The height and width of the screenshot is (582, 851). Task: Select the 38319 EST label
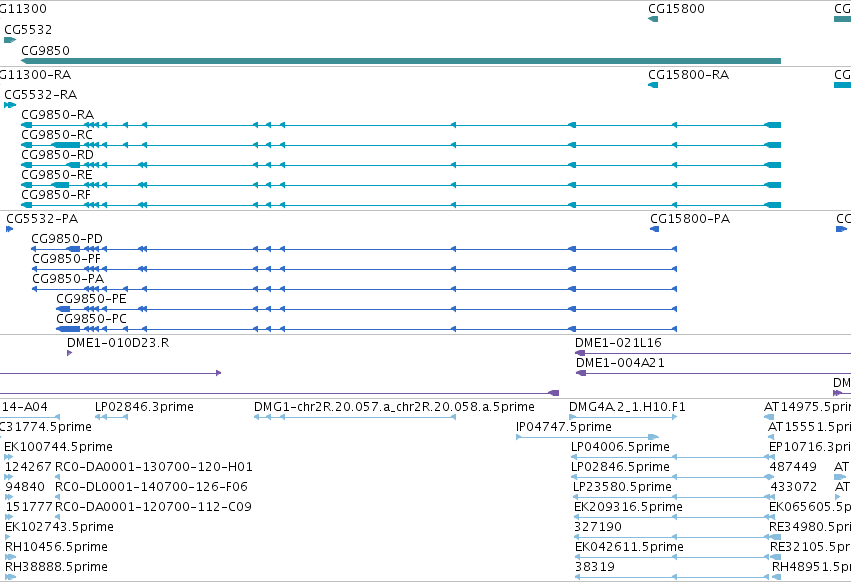pyautogui.click(x=595, y=567)
